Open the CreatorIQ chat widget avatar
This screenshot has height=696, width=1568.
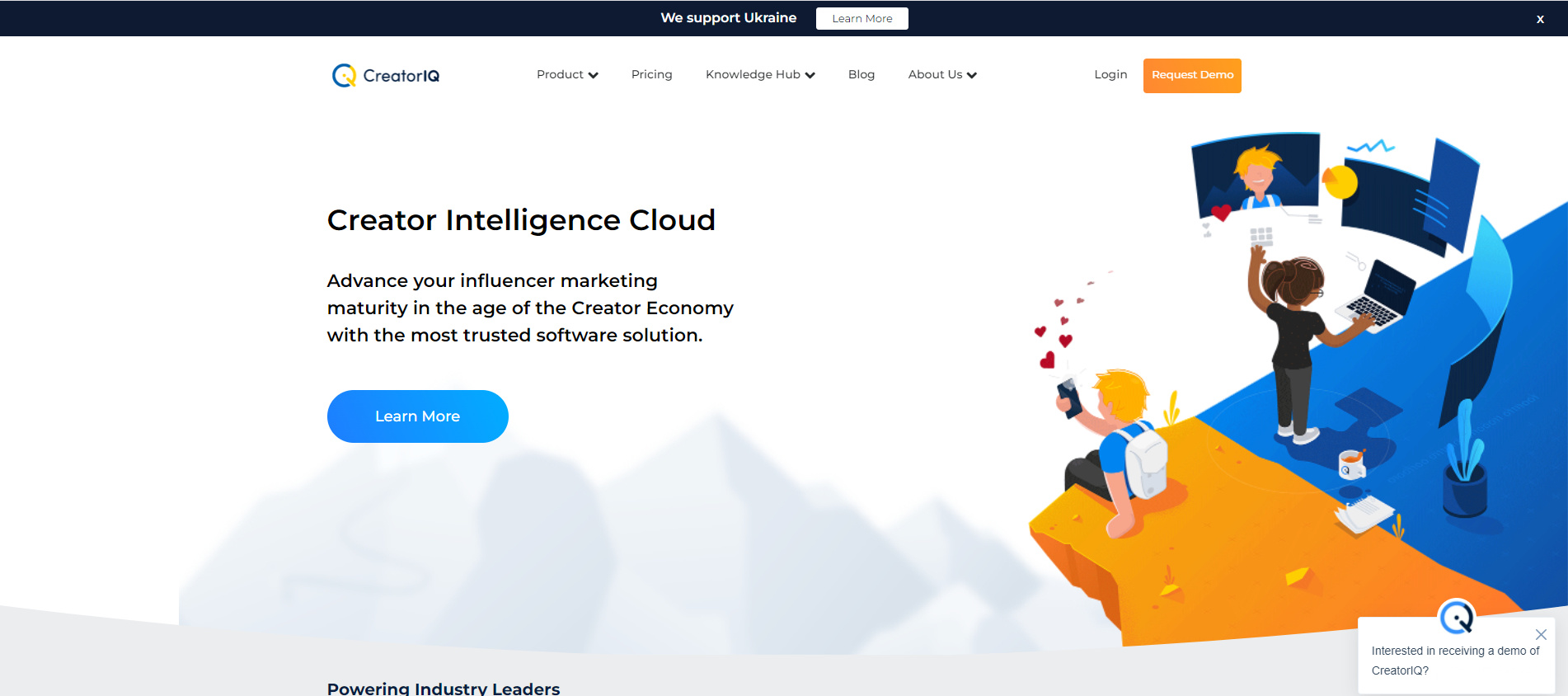coord(1457,617)
